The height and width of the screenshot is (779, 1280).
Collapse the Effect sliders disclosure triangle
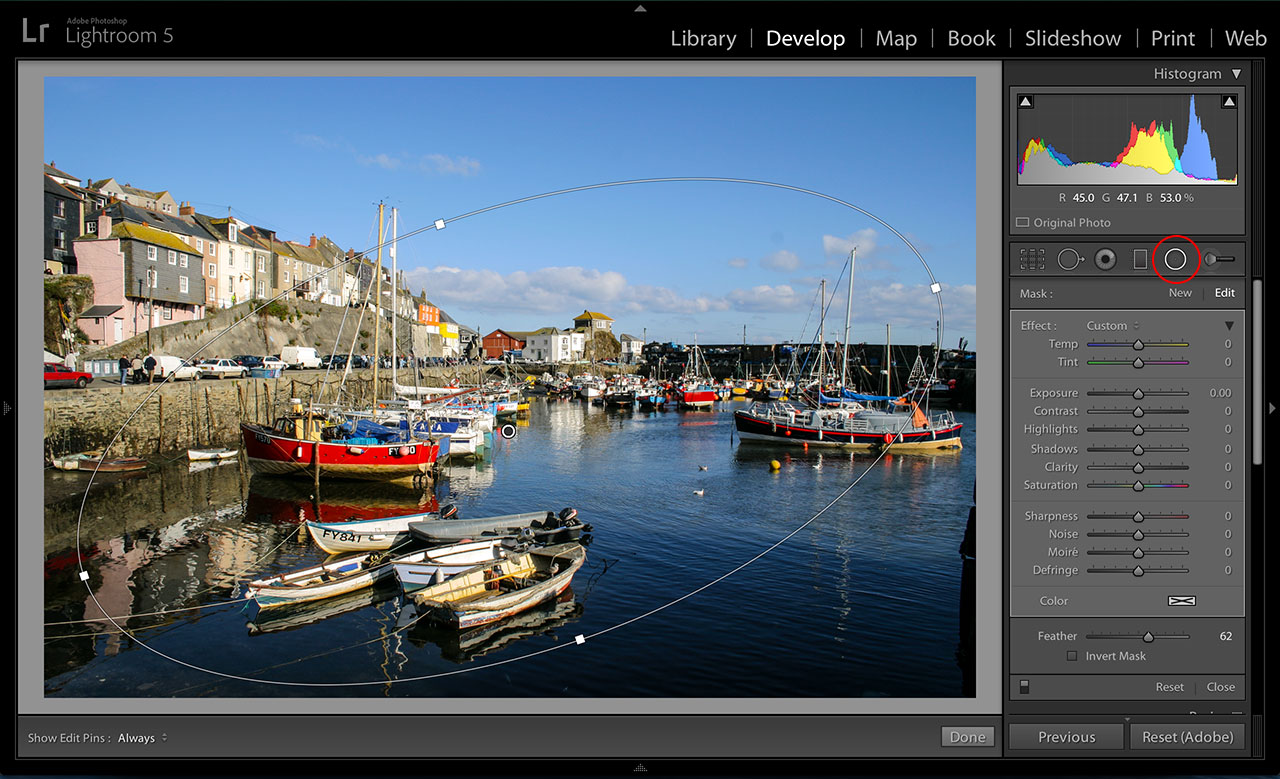1229,326
